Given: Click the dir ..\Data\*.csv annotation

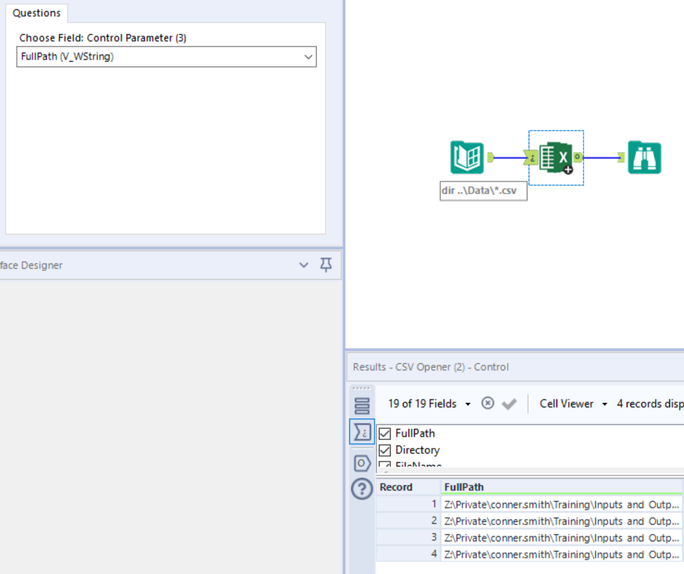Looking at the screenshot, I should click(x=483, y=191).
